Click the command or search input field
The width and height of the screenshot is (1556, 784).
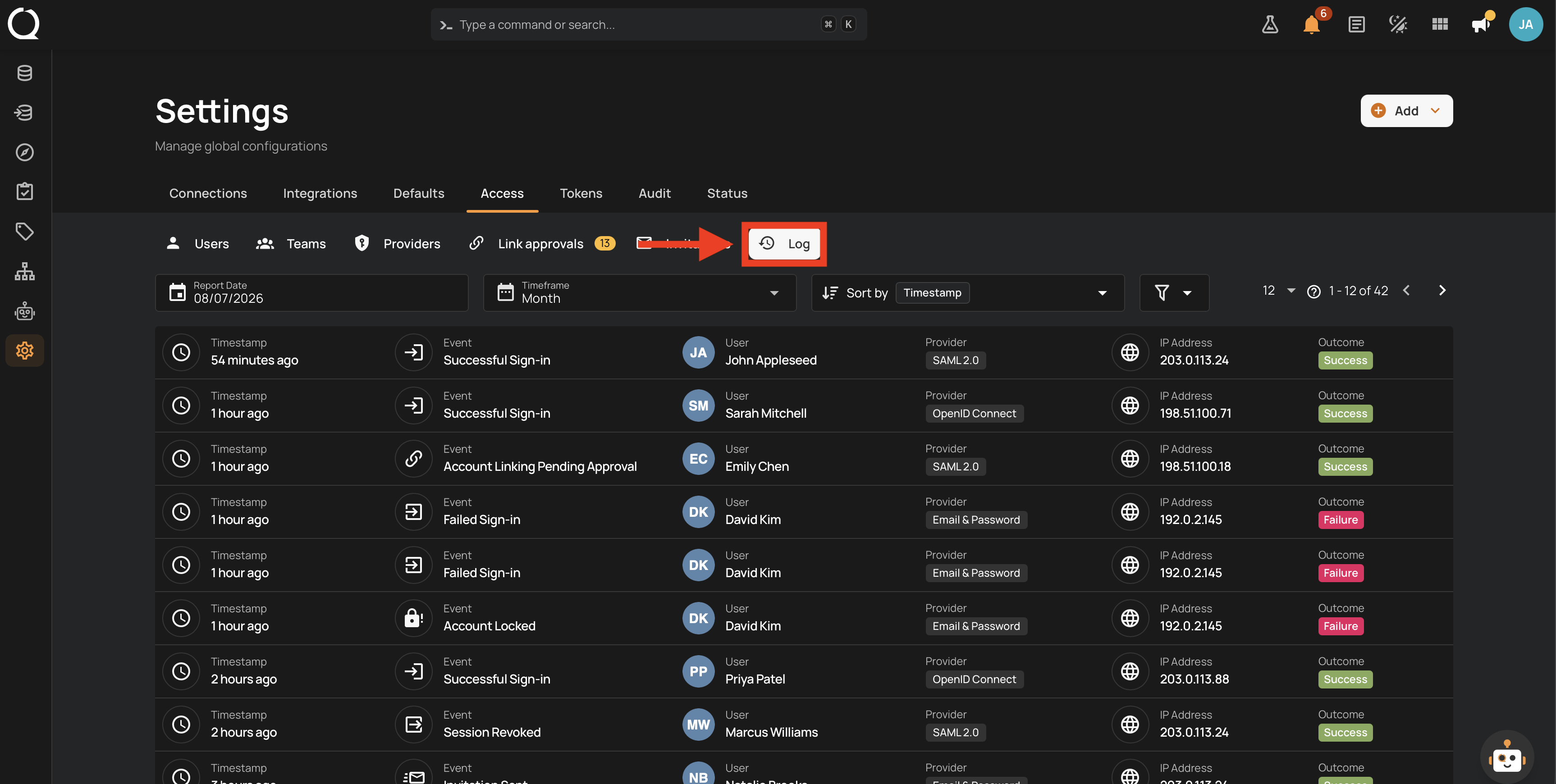point(649,24)
